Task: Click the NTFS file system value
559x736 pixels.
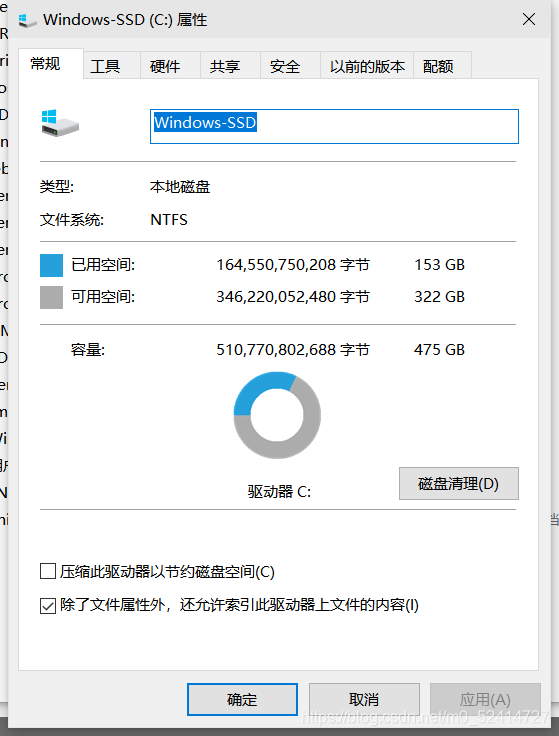Action: coord(169,220)
